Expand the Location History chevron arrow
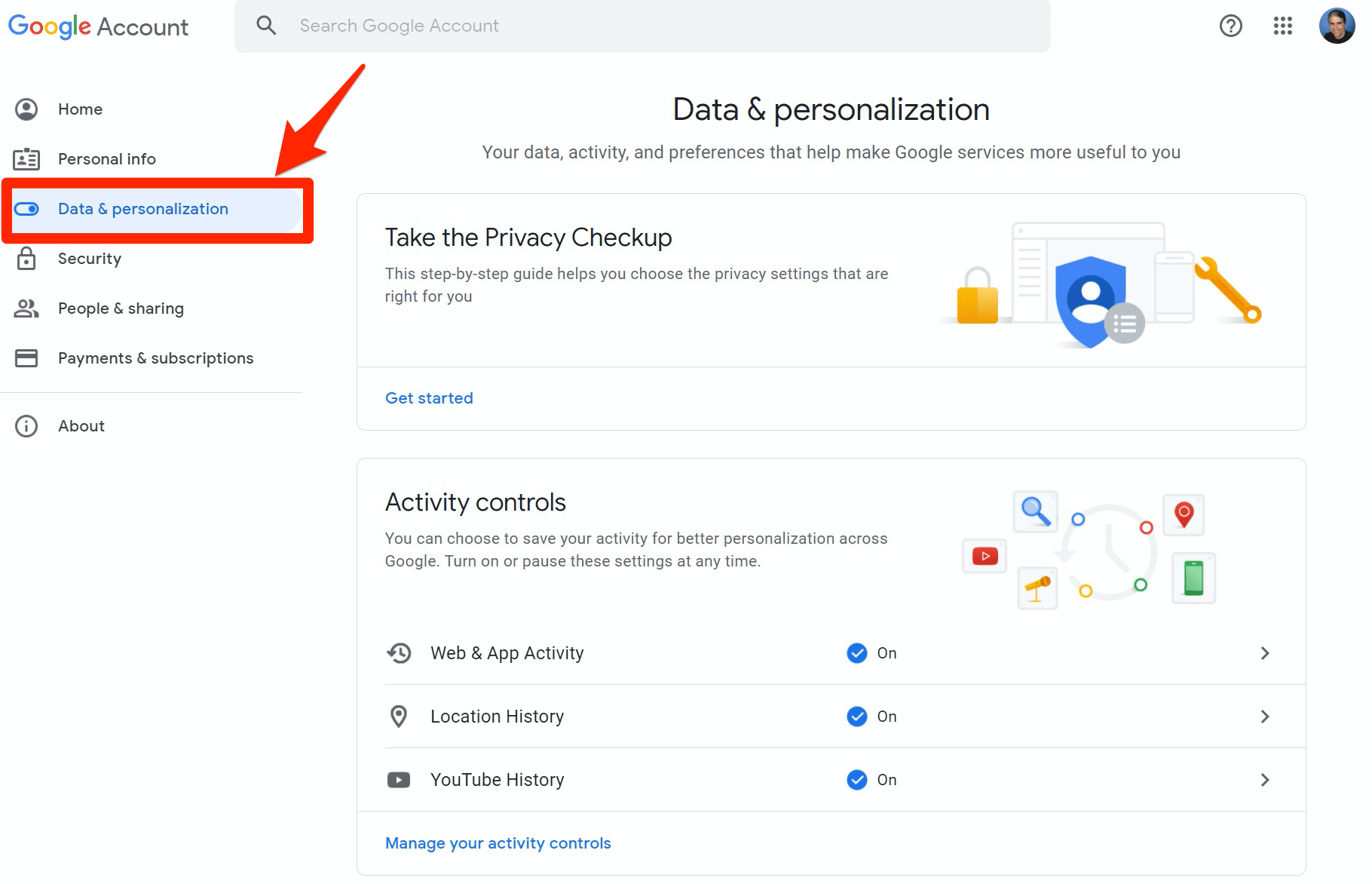This screenshot has height=884, width=1372. (x=1265, y=717)
